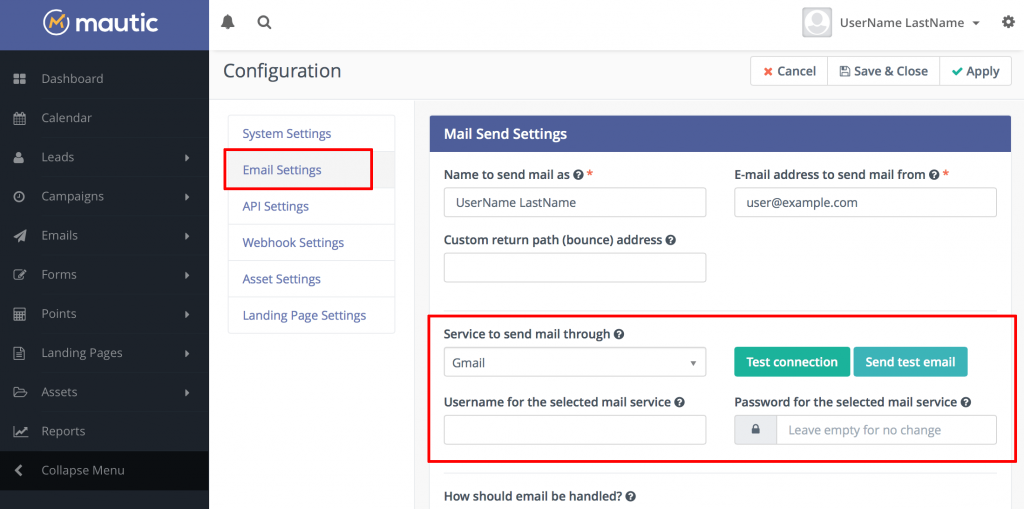The width and height of the screenshot is (1024, 509).
Task: Go to Dashboard in sidebar
Action: pyautogui.click(x=72, y=79)
